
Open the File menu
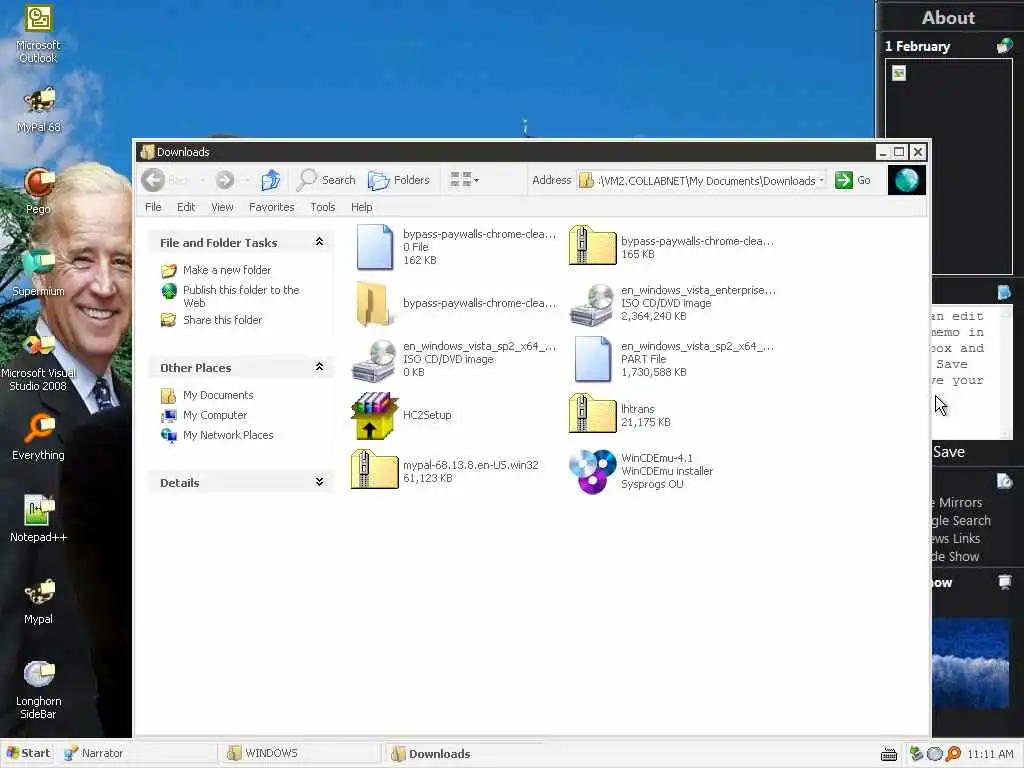click(153, 207)
